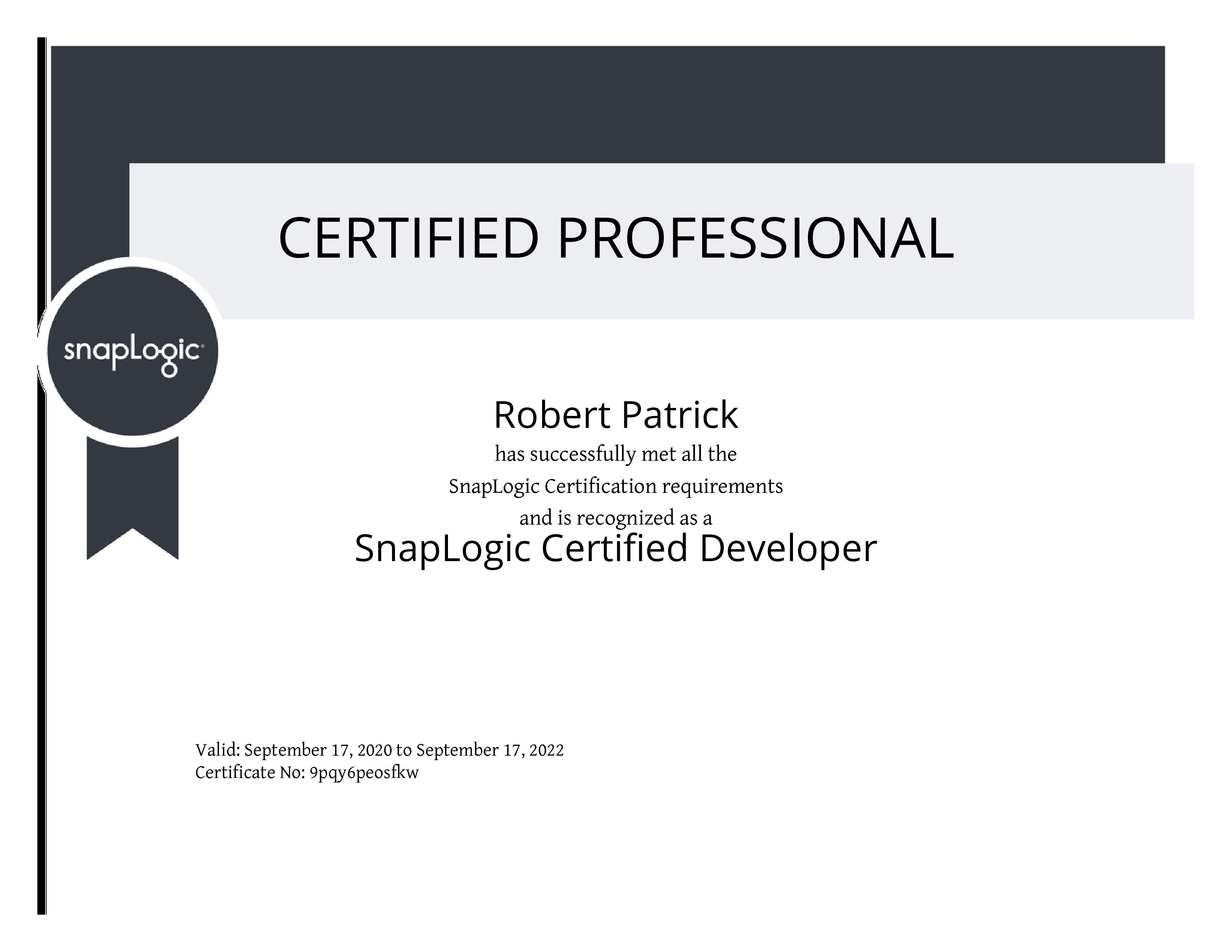This screenshot has height=952, width=1232.
Task: Click the "CERTIFIED PROFESSIONAL" heading
Action: point(616,239)
